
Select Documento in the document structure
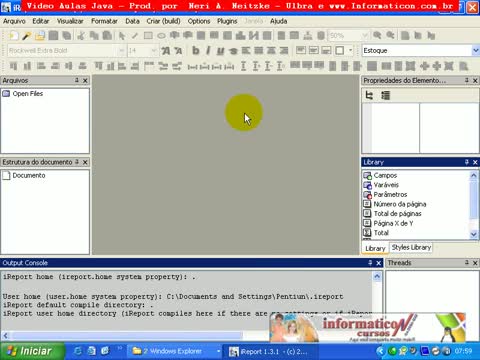click(x=29, y=175)
